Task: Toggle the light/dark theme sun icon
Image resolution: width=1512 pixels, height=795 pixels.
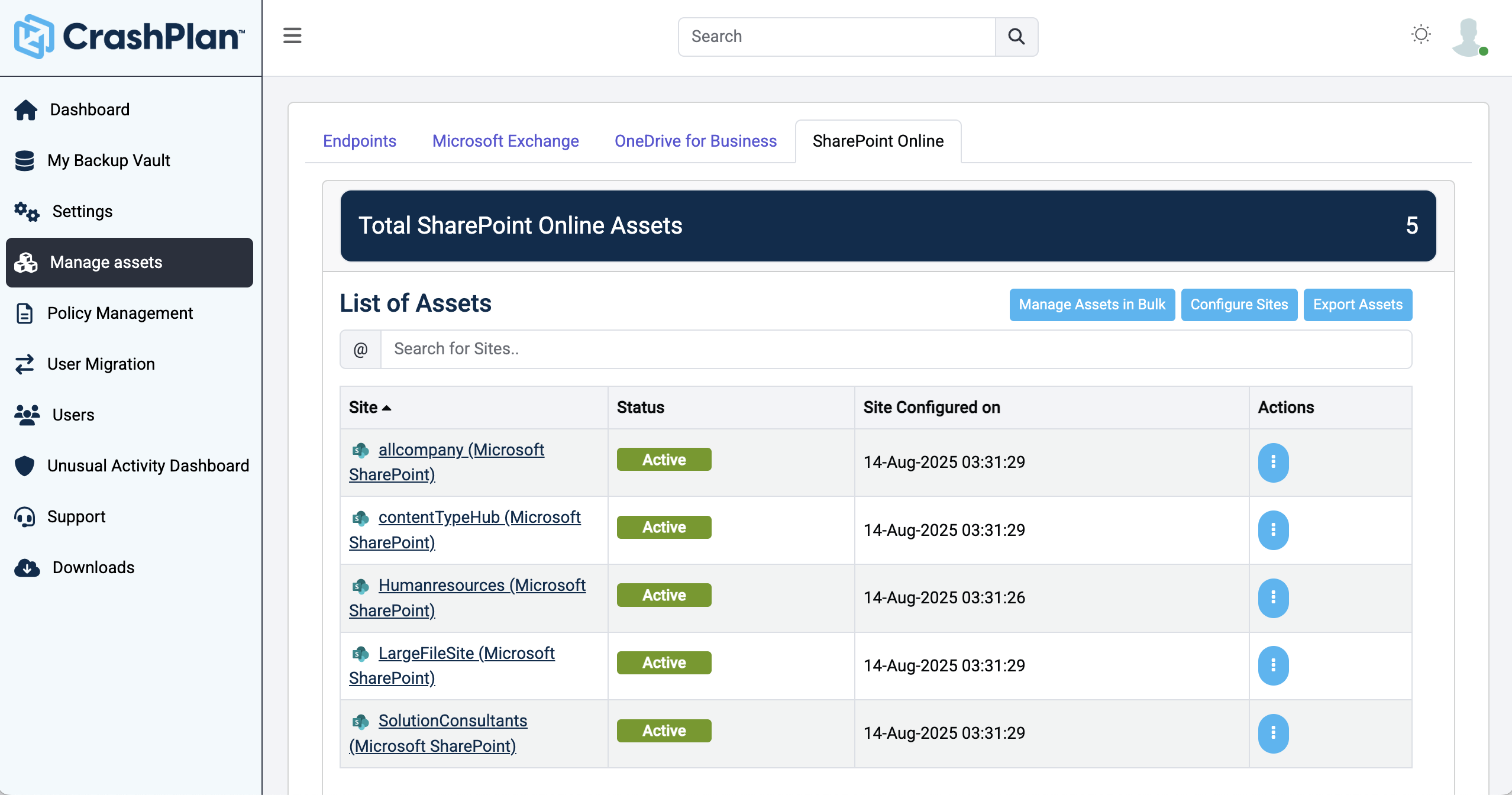Action: click(x=1421, y=34)
